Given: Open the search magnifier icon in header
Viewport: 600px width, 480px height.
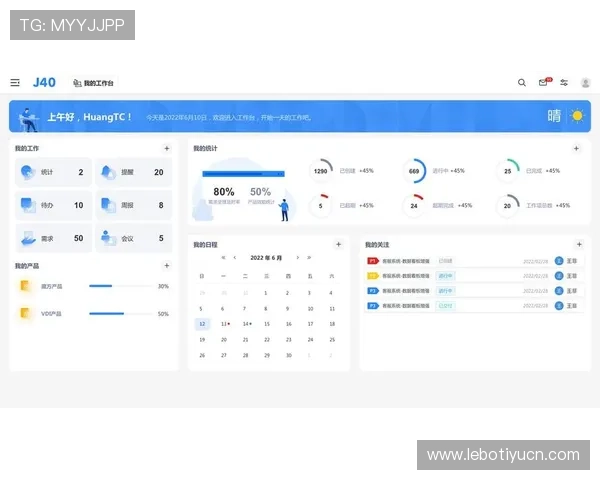Looking at the screenshot, I should coord(521,83).
